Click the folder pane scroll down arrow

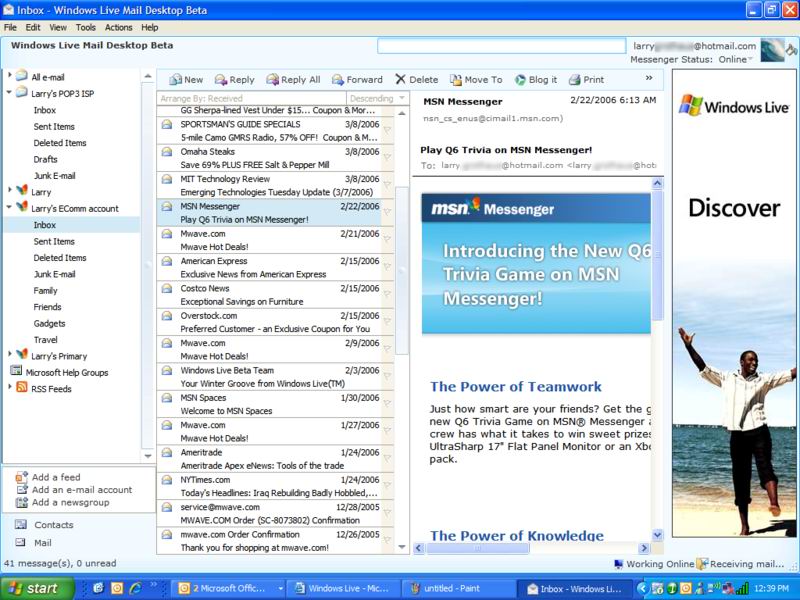click(147, 456)
